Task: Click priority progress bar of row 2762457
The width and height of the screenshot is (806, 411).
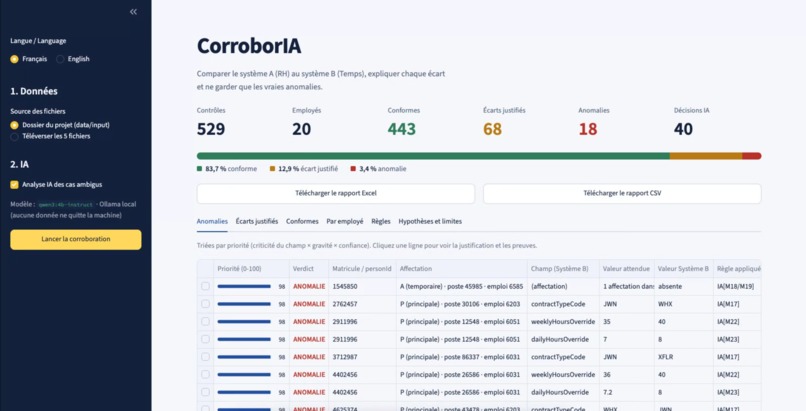Action: tap(244, 304)
